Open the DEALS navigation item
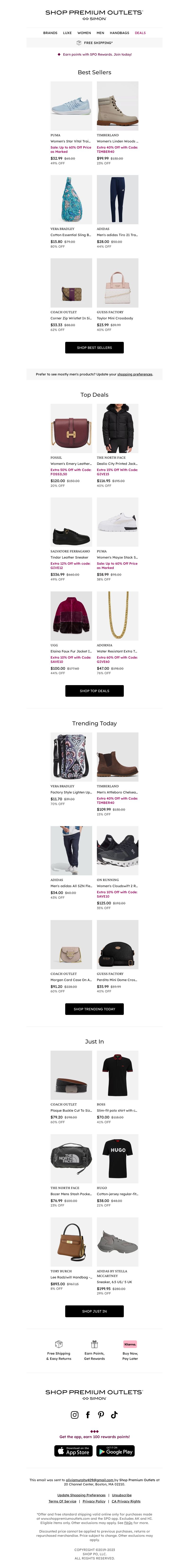 point(140,33)
